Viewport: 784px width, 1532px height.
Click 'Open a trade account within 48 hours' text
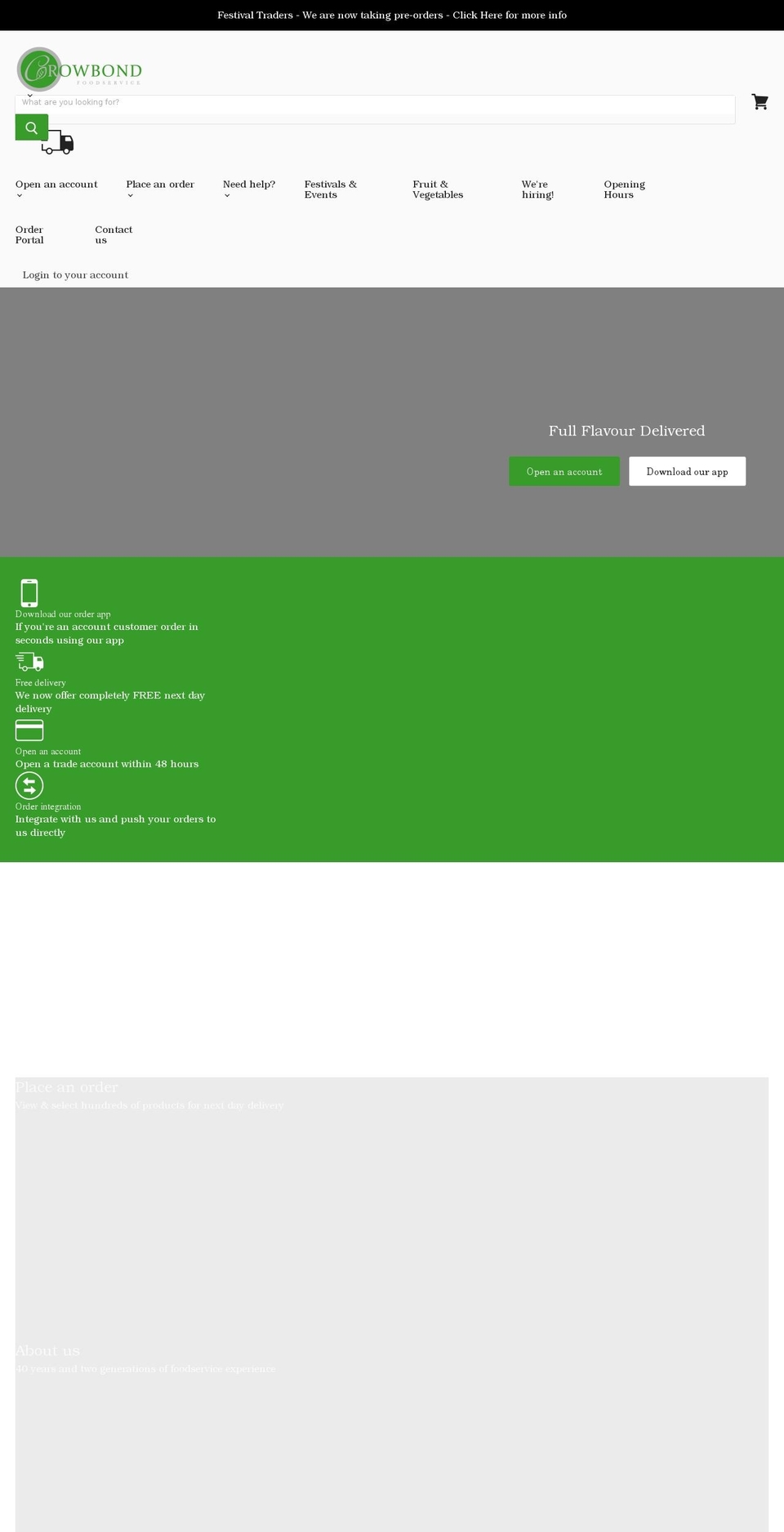[107, 764]
